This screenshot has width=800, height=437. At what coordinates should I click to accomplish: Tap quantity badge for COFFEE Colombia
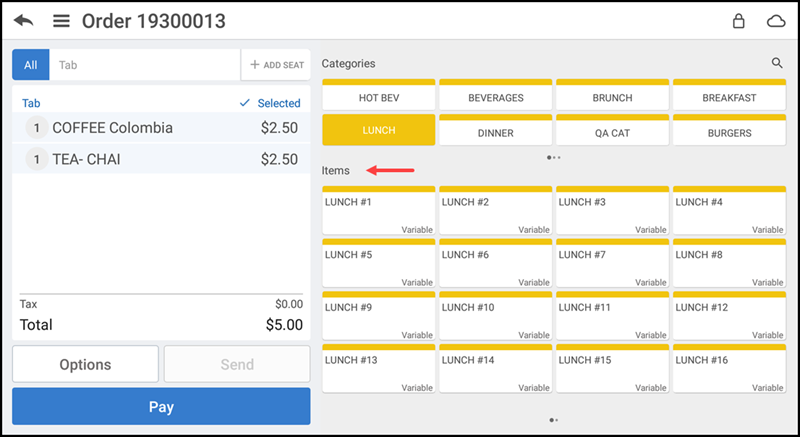[x=37, y=128]
